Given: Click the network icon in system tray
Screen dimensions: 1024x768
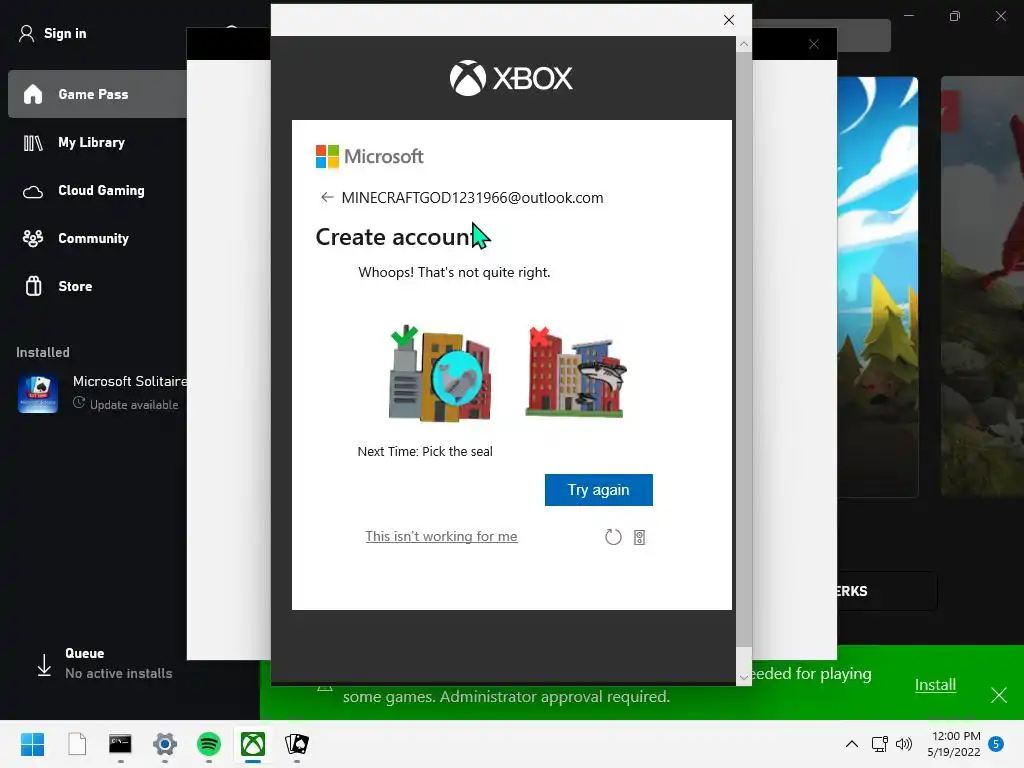Looking at the screenshot, I should coord(880,744).
